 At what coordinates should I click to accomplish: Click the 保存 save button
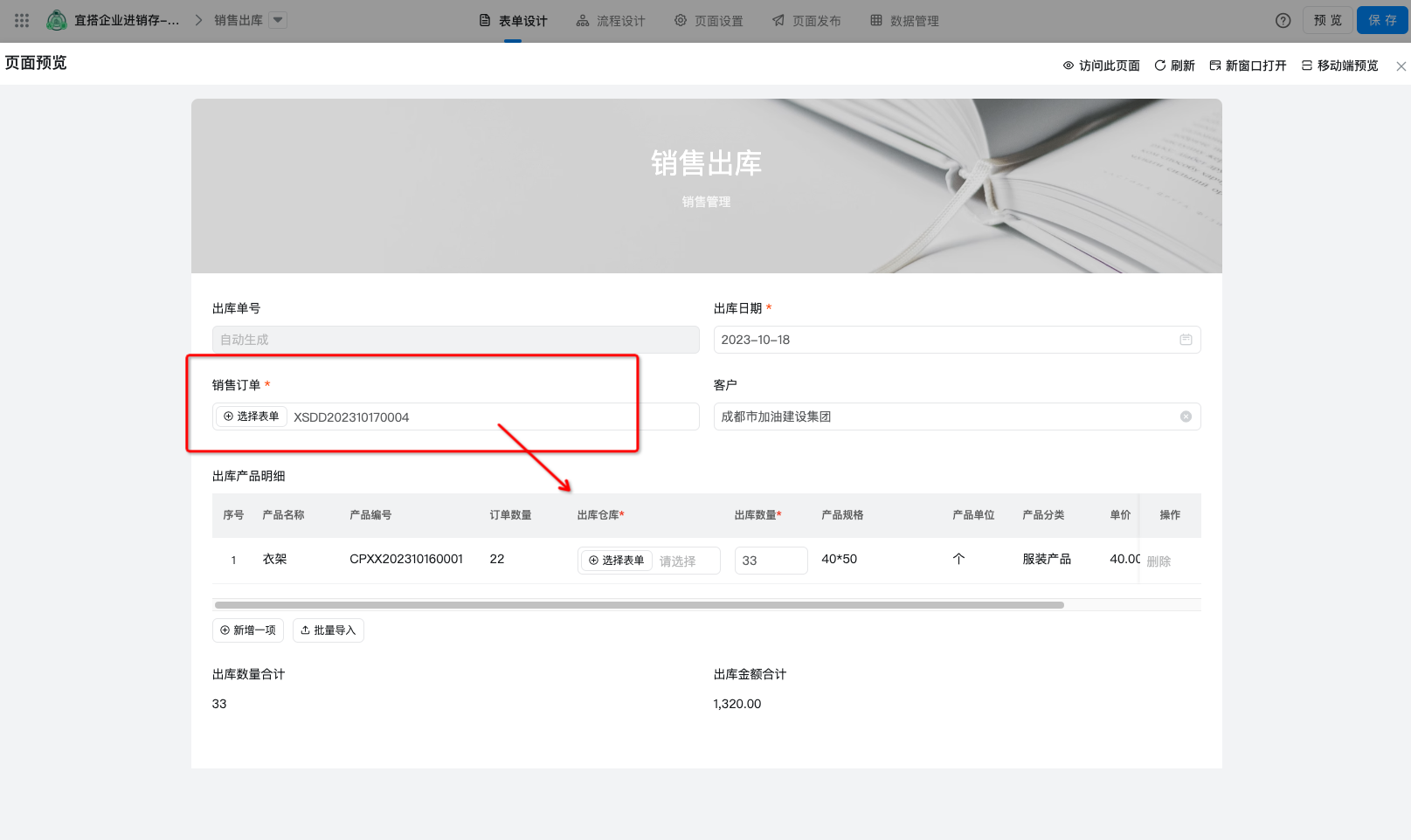[1381, 20]
